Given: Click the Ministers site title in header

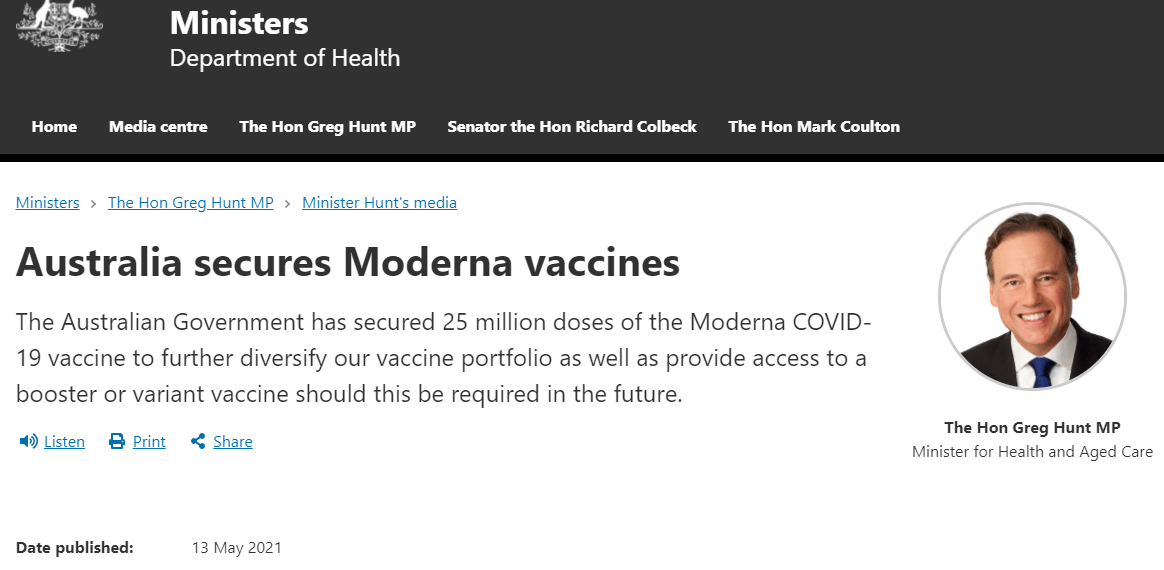Looking at the screenshot, I should (x=239, y=23).
